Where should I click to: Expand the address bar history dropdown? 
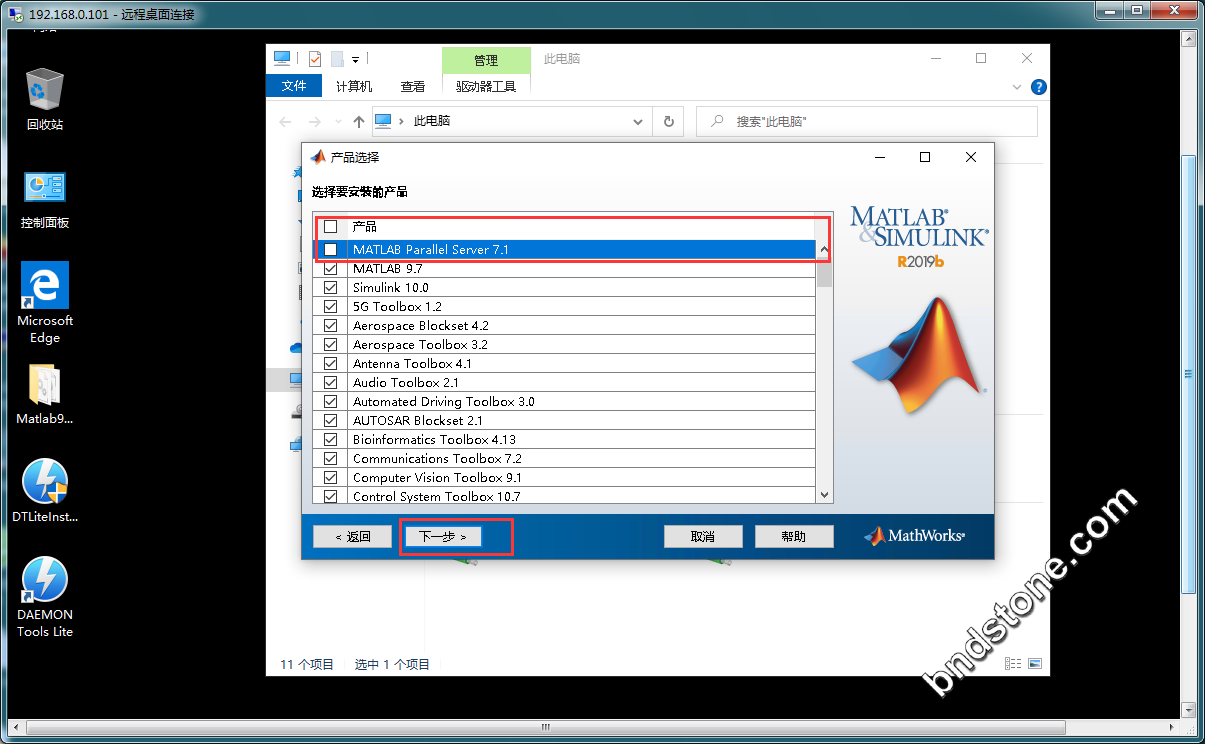[638, 121]
